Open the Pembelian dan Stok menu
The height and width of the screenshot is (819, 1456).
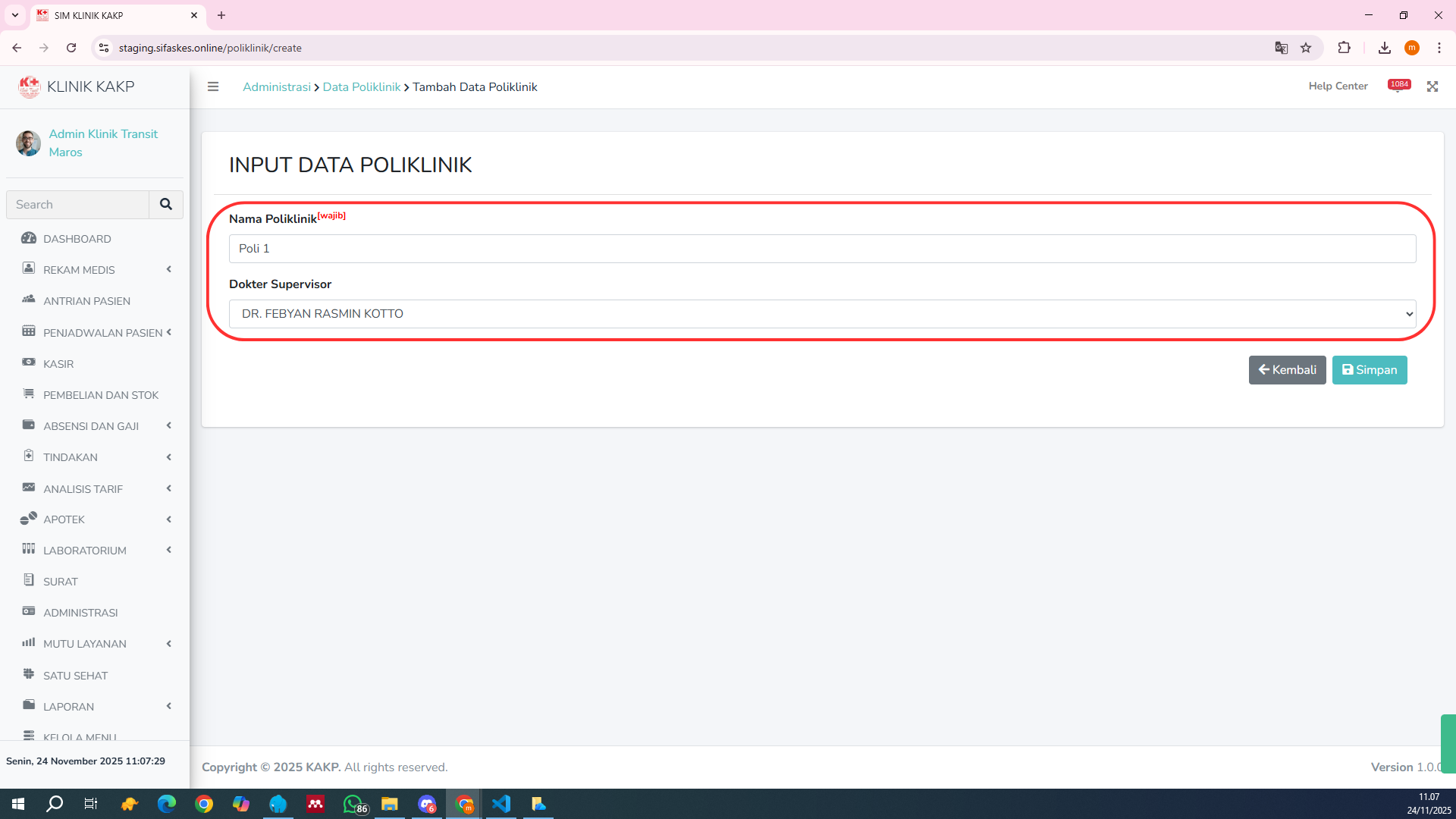click(100, 395)
